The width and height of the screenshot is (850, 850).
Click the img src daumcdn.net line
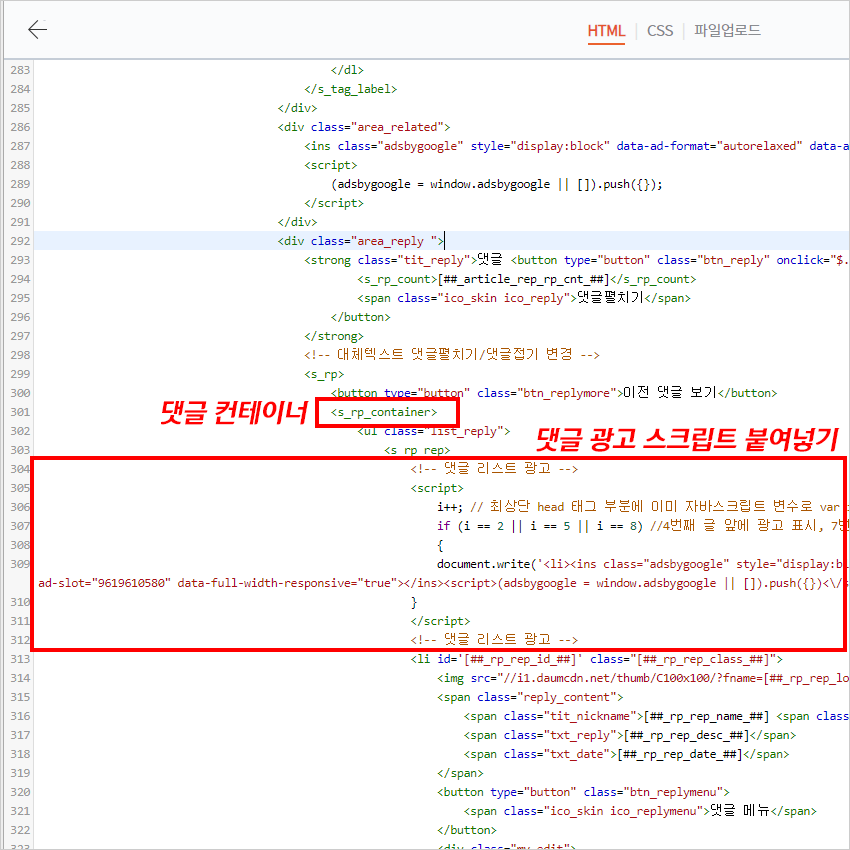643,678
